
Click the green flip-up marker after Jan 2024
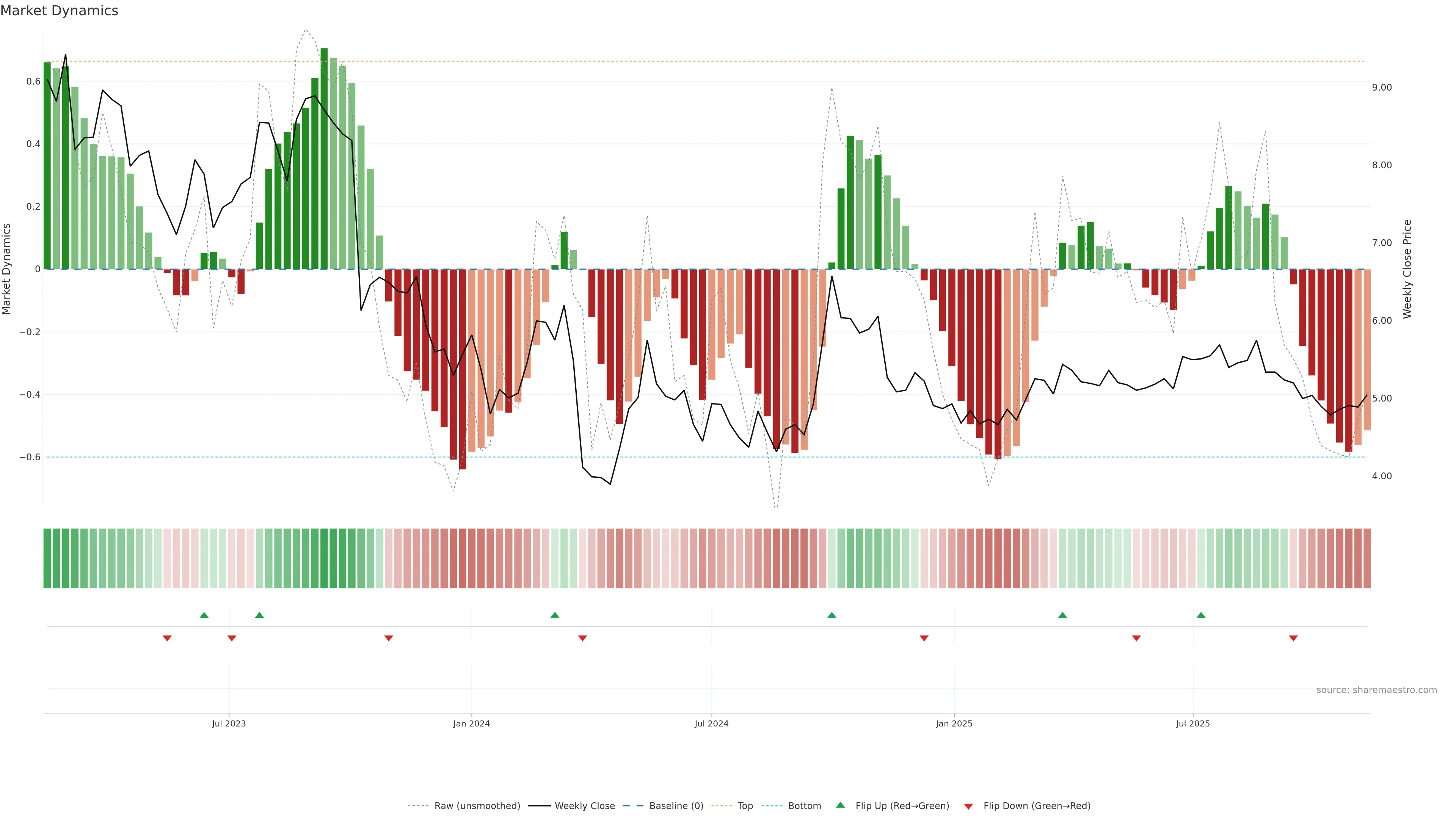(x=554, y=615)
